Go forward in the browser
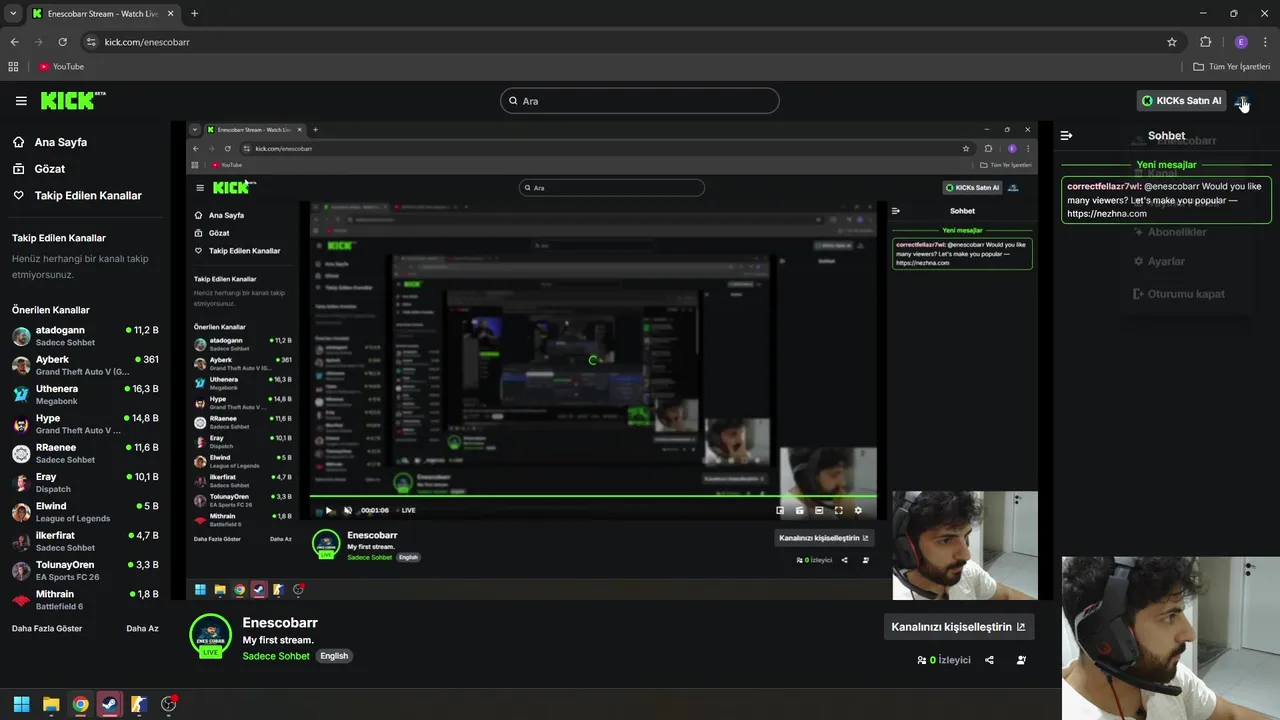The image size is (1280, 720). pyautogui.click(x=38, y=42)
